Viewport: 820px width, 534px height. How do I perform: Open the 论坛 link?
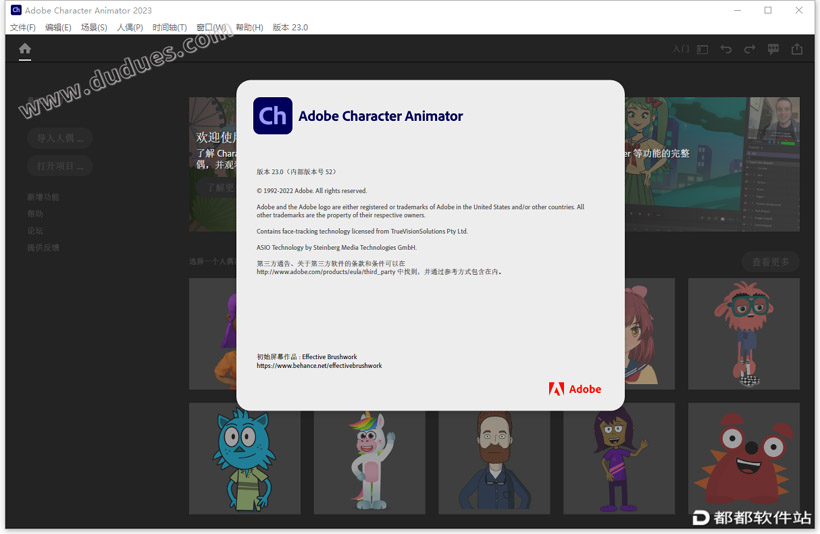(x=36, y=231)
